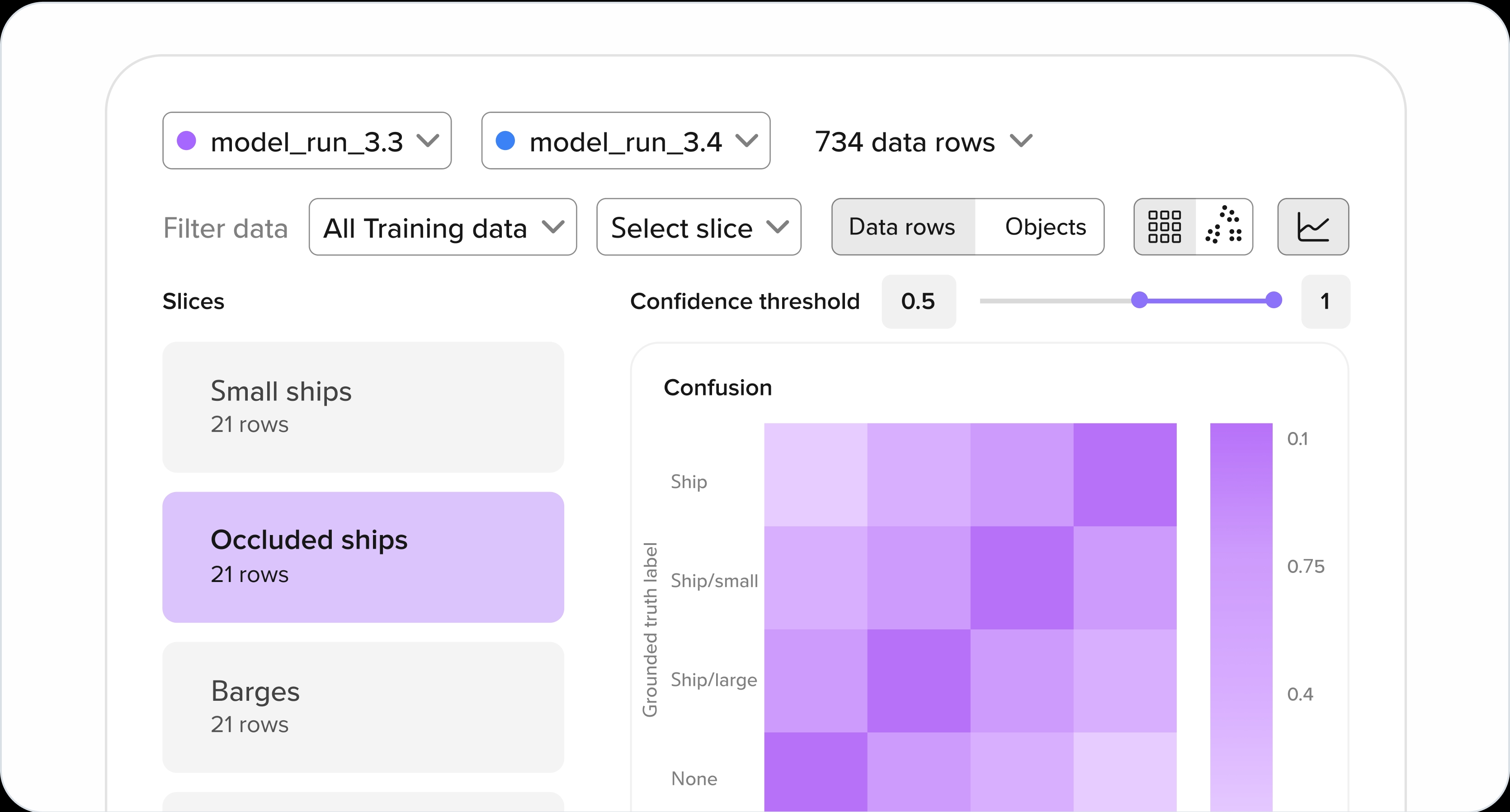The height and width of the screenshot is (812, 1510).
Task: Click the right confidence slider handle
Action: (x=1273, y=300)
